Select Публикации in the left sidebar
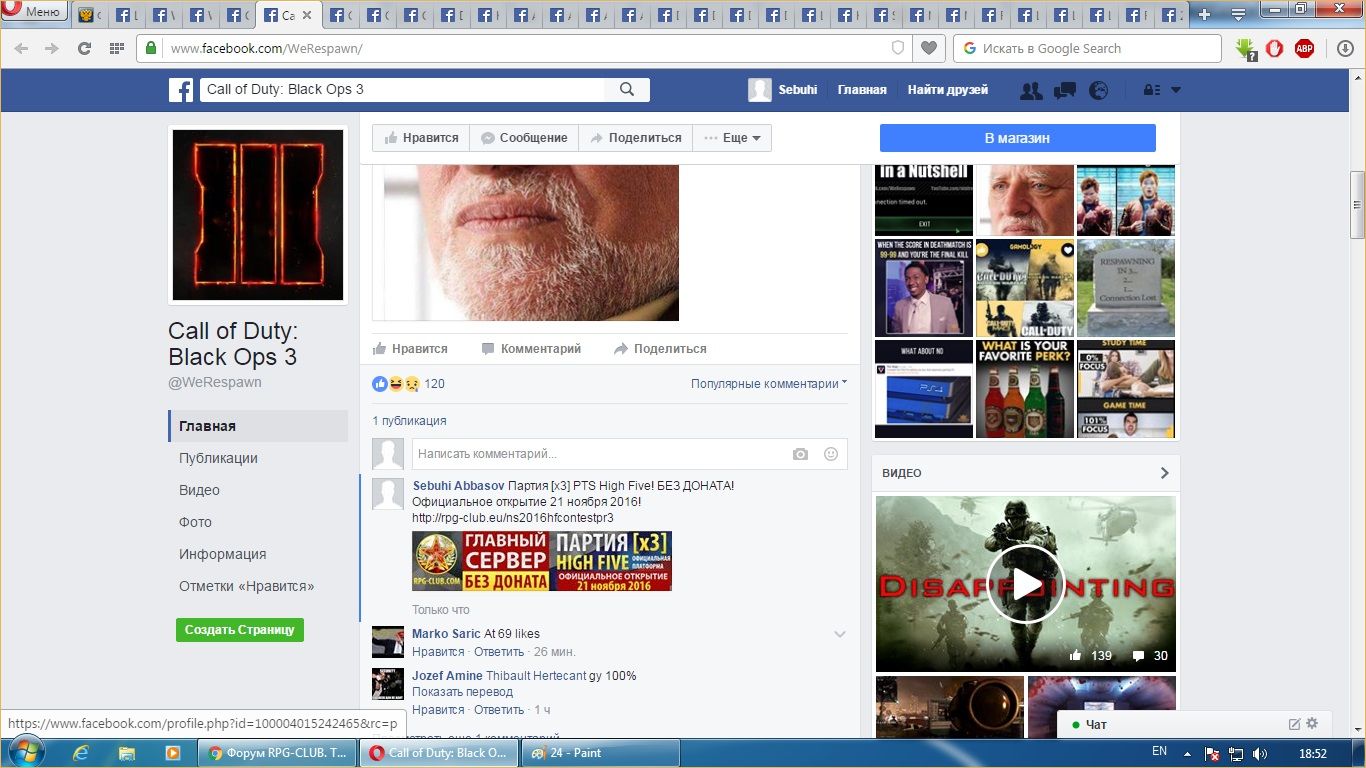The image size is (1366, 768). click(218, 458)
